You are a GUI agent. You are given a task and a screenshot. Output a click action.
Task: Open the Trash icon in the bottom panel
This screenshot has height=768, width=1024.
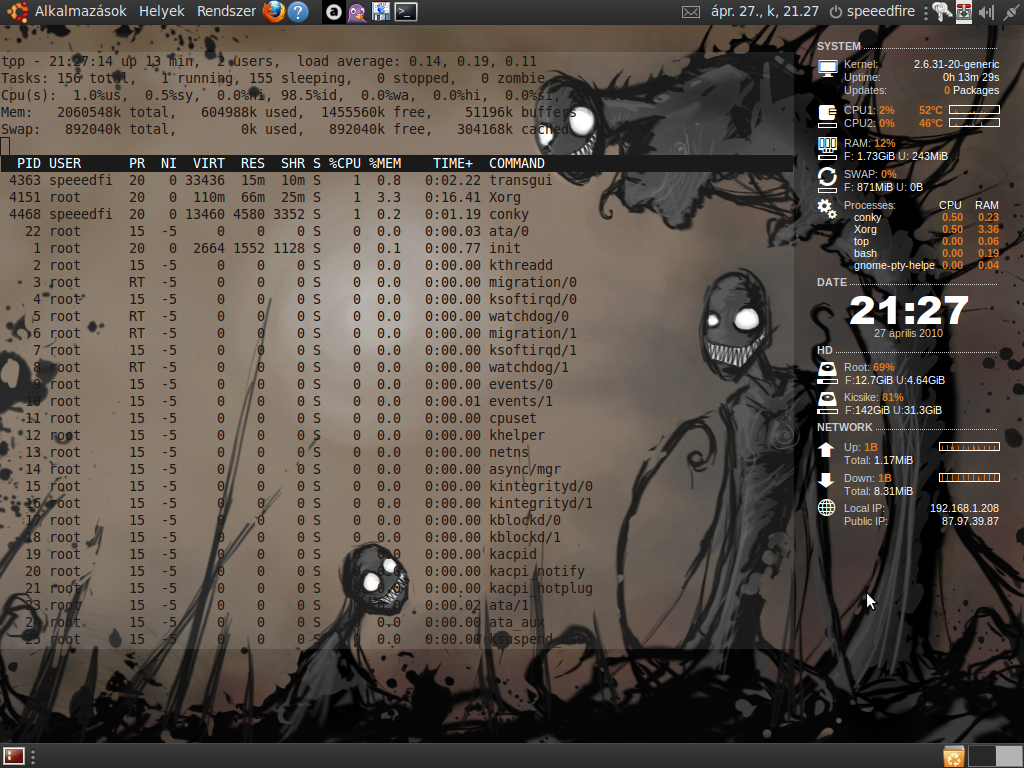(953, 756)
